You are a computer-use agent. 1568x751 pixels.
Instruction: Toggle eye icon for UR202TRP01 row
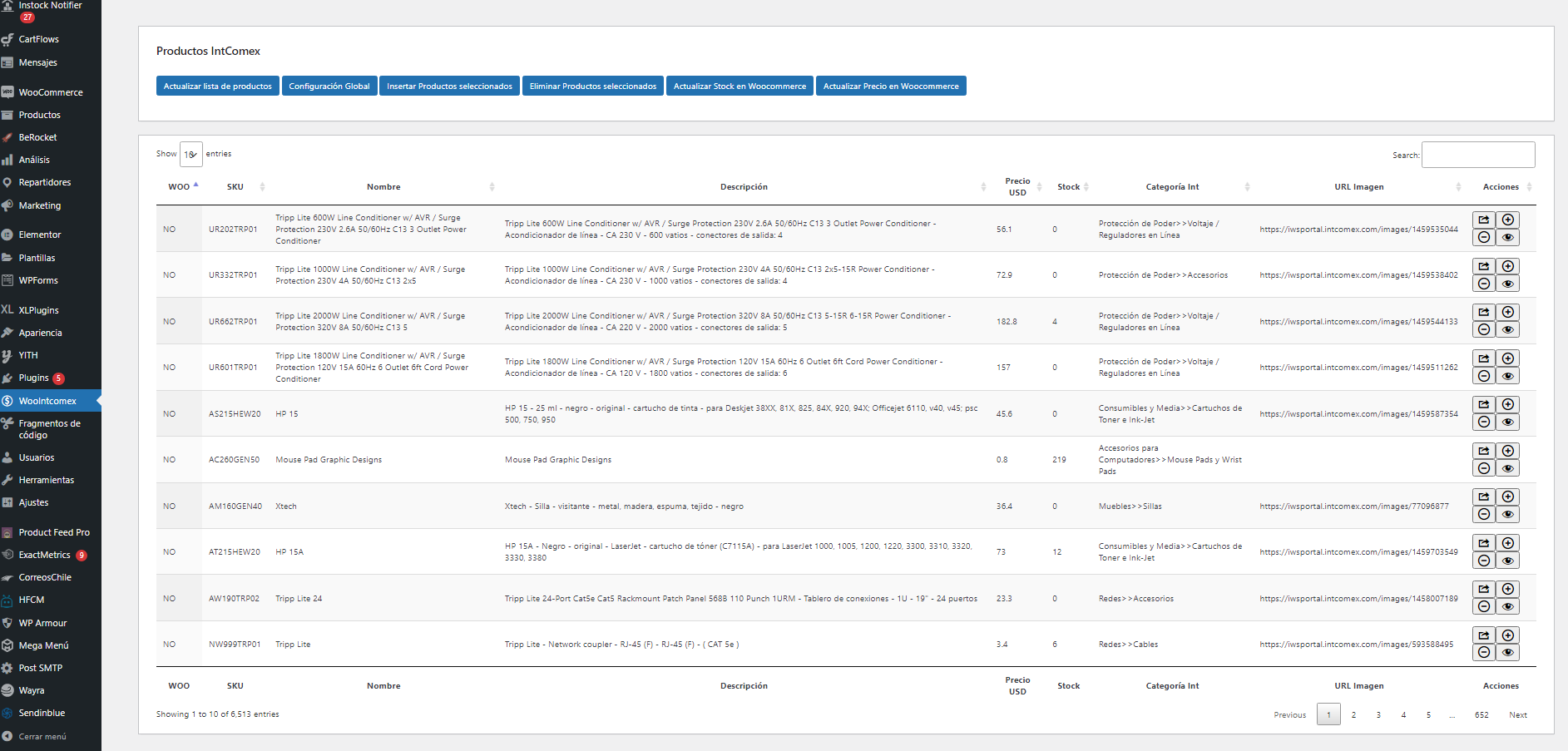click(x=1507, y=238)
